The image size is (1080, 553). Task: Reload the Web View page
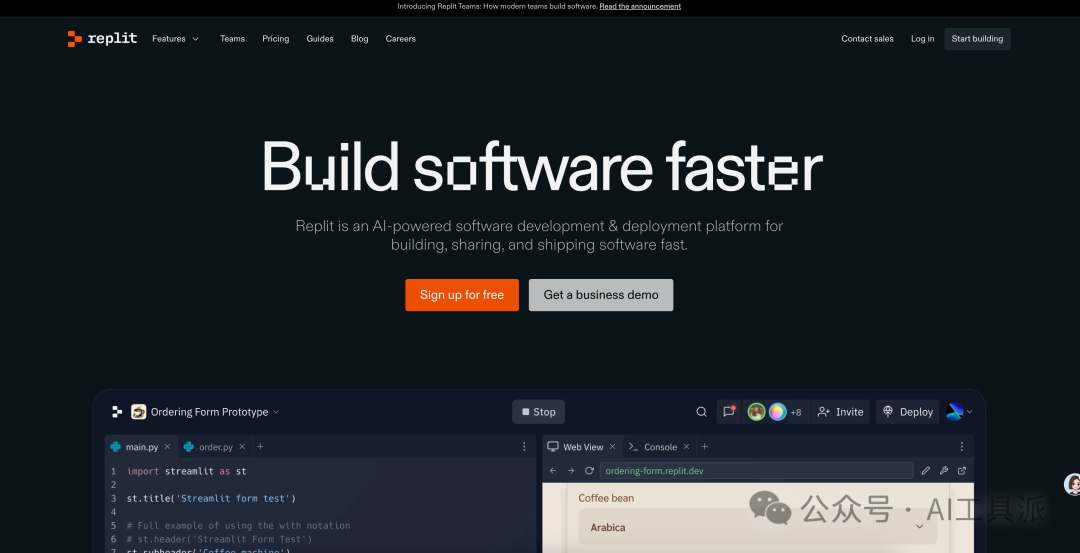click(589, 471)
